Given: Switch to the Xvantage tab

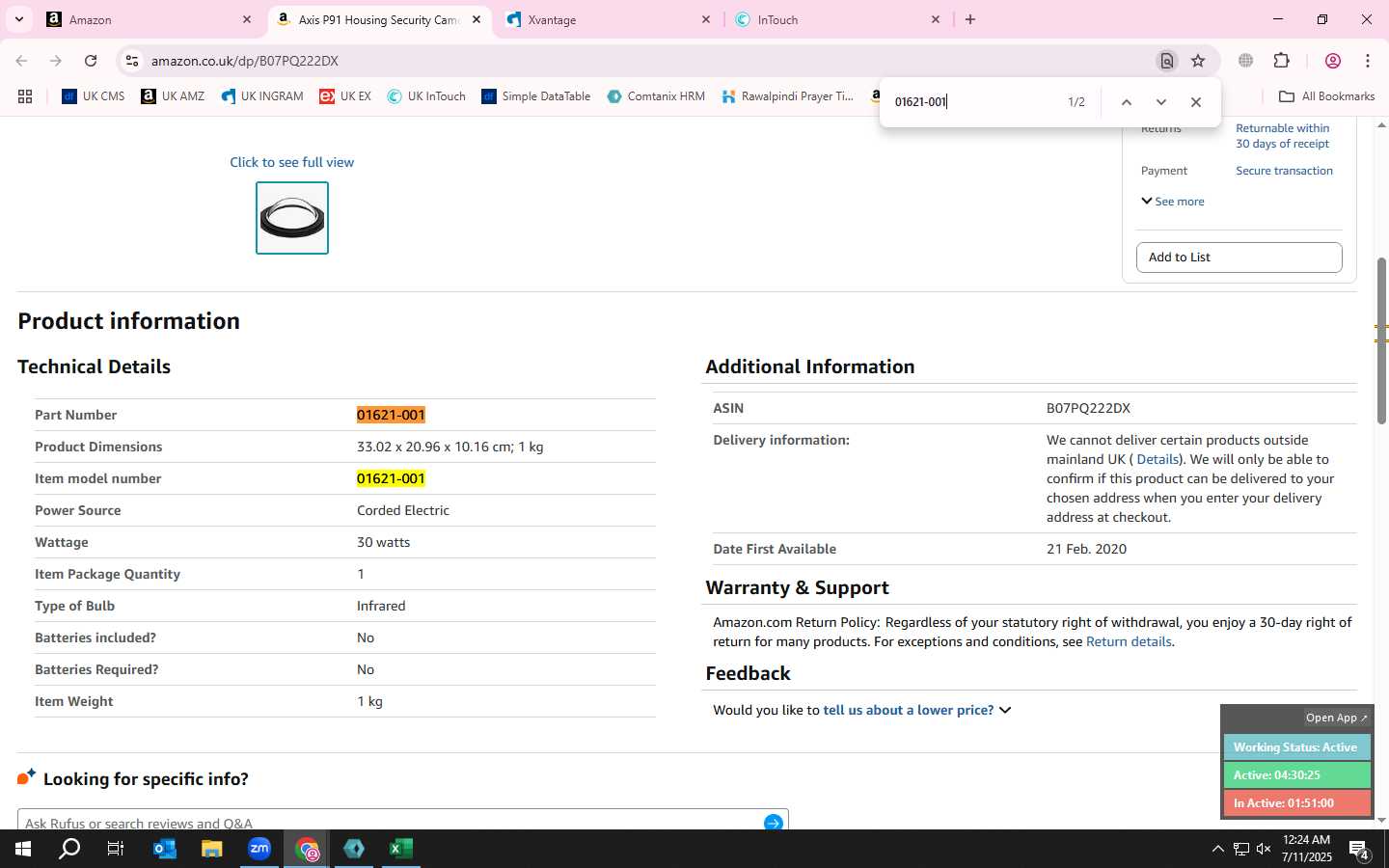Looking at the screenshot, I should pyautogui.click(x=609, y=19).
